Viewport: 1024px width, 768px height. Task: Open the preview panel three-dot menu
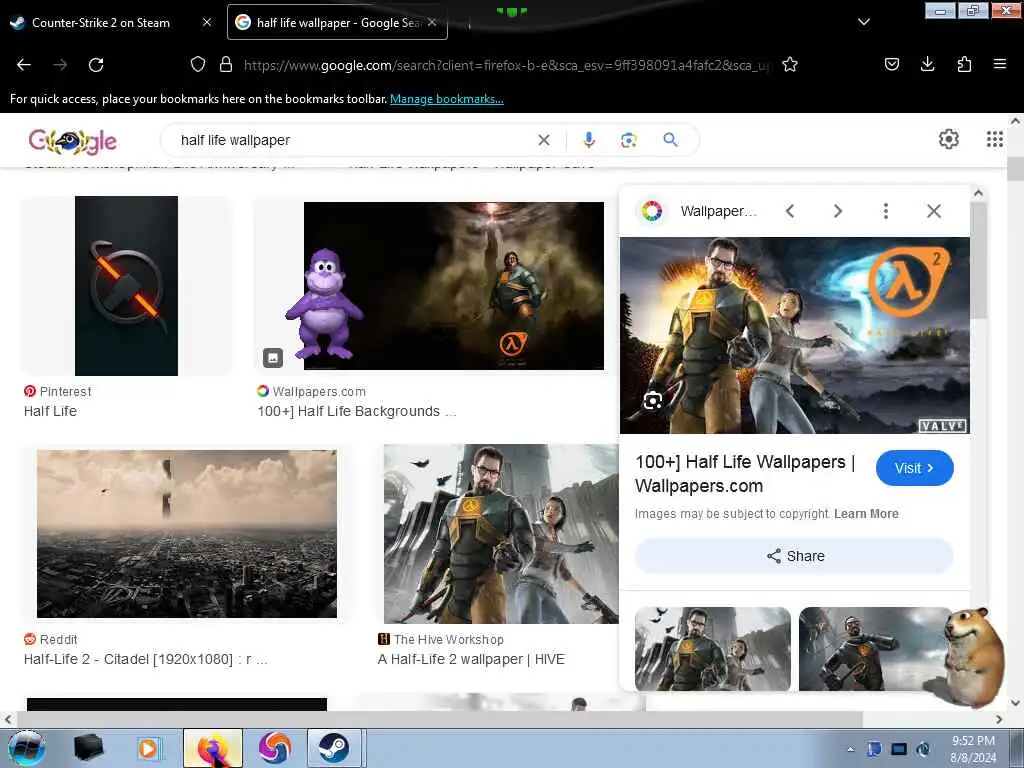click(886, 211)
